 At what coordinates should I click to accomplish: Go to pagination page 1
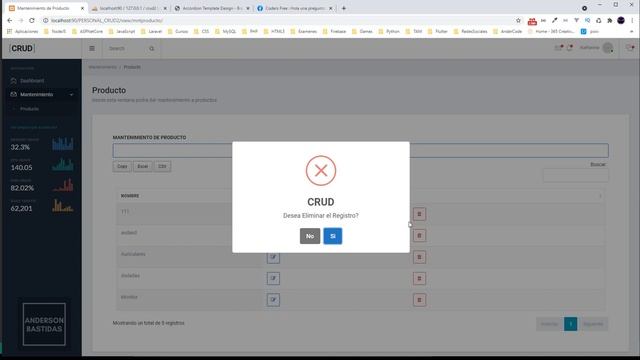(x=571, y=324)
